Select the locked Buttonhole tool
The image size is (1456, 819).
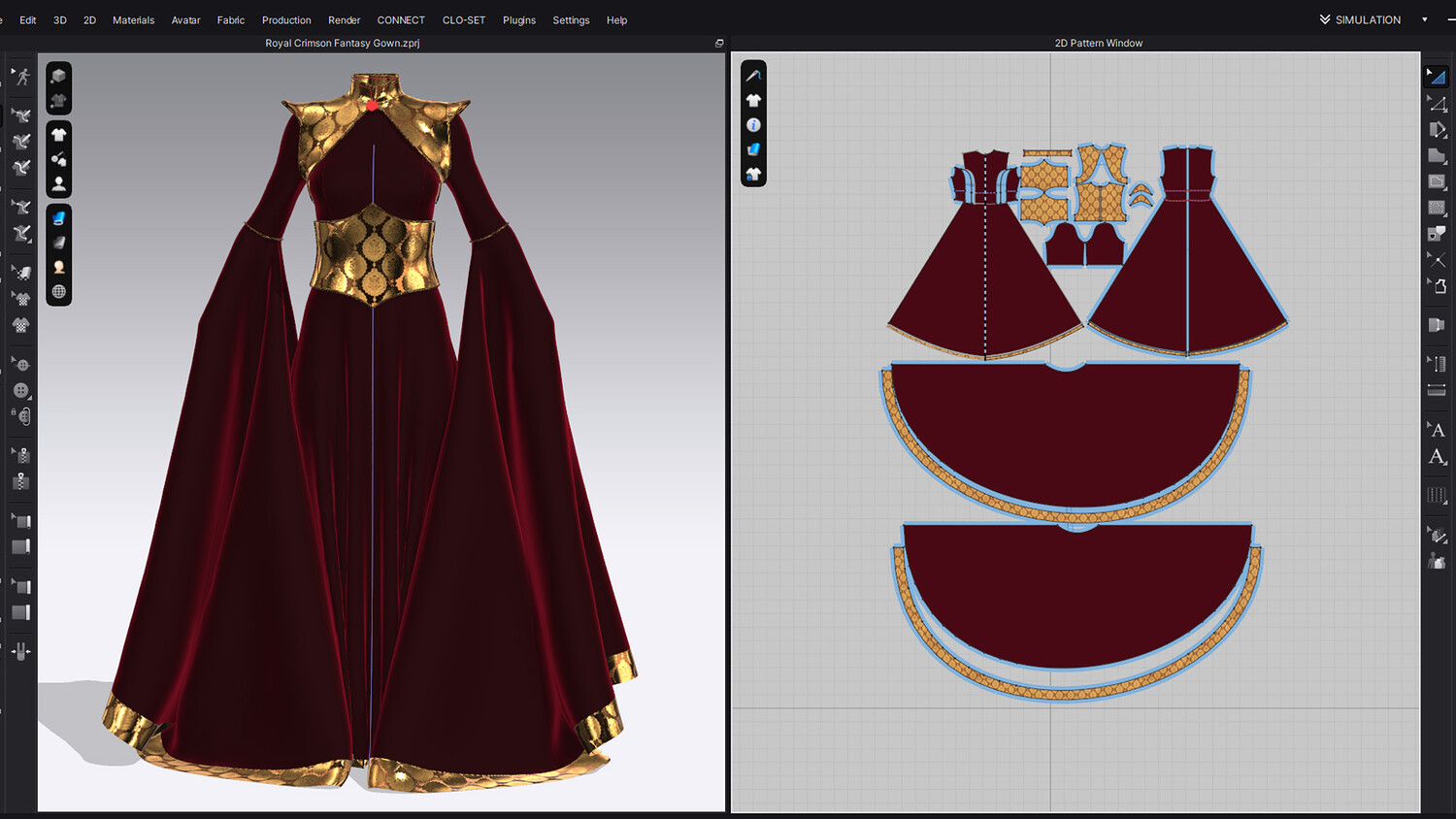pos(21,416)
